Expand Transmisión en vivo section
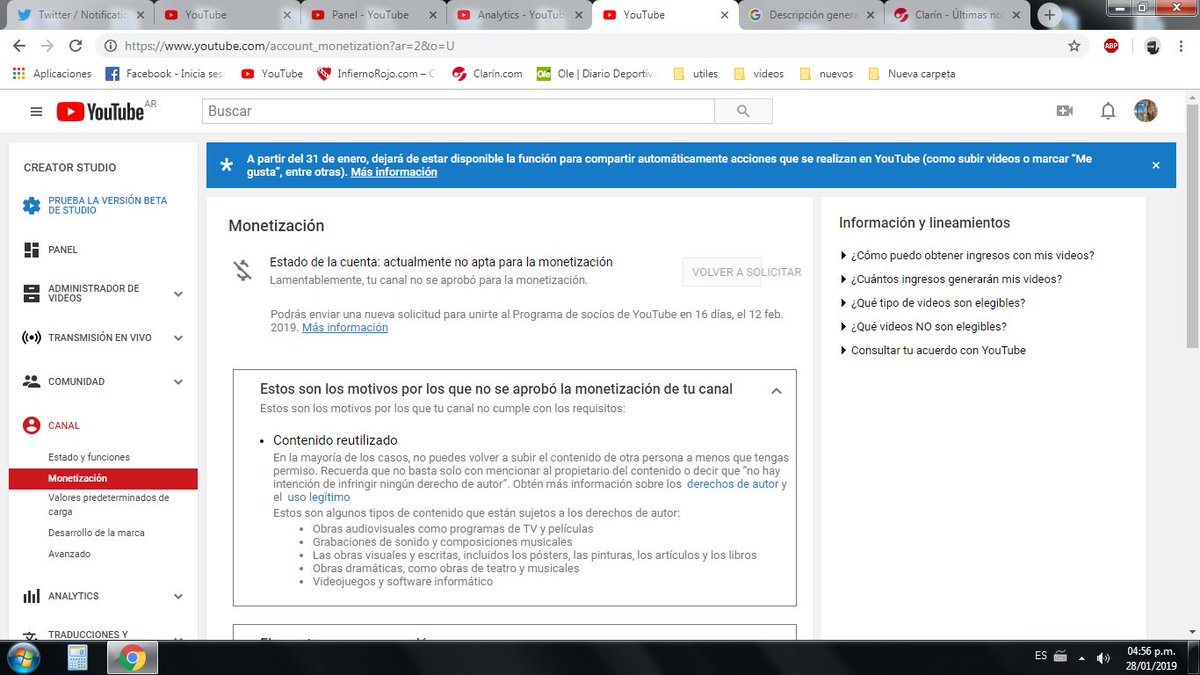 178,338
